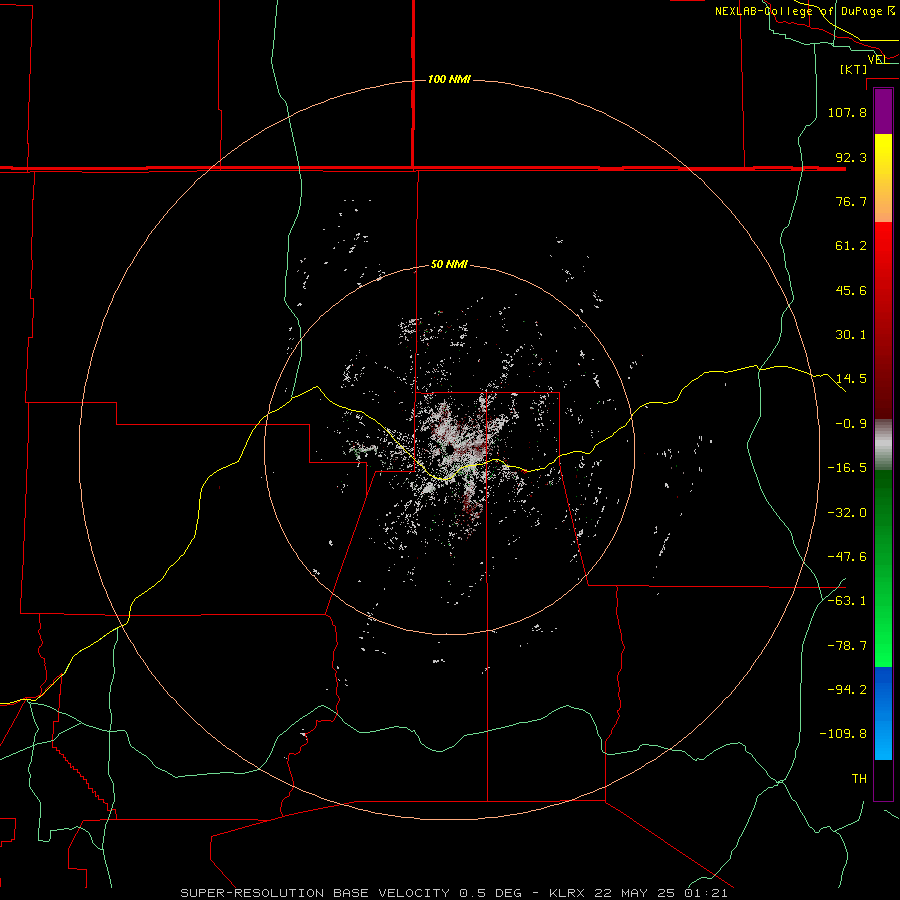Image resolution: width=900 pixels, height=900 pixels.
Task: Click the 45.6 value on the velocity scale
Action: (851, 290)
